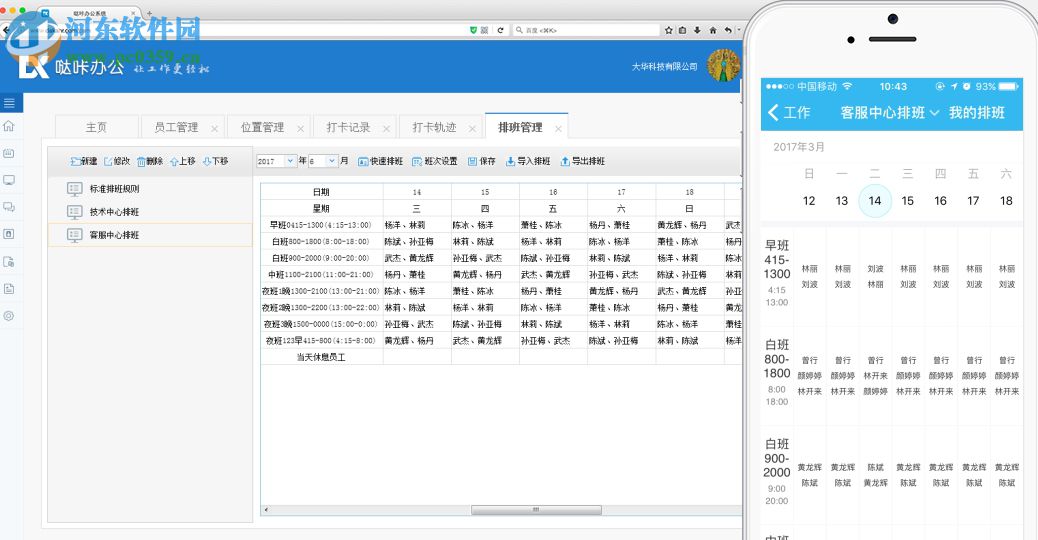Click the peacock user avatar

724,66
